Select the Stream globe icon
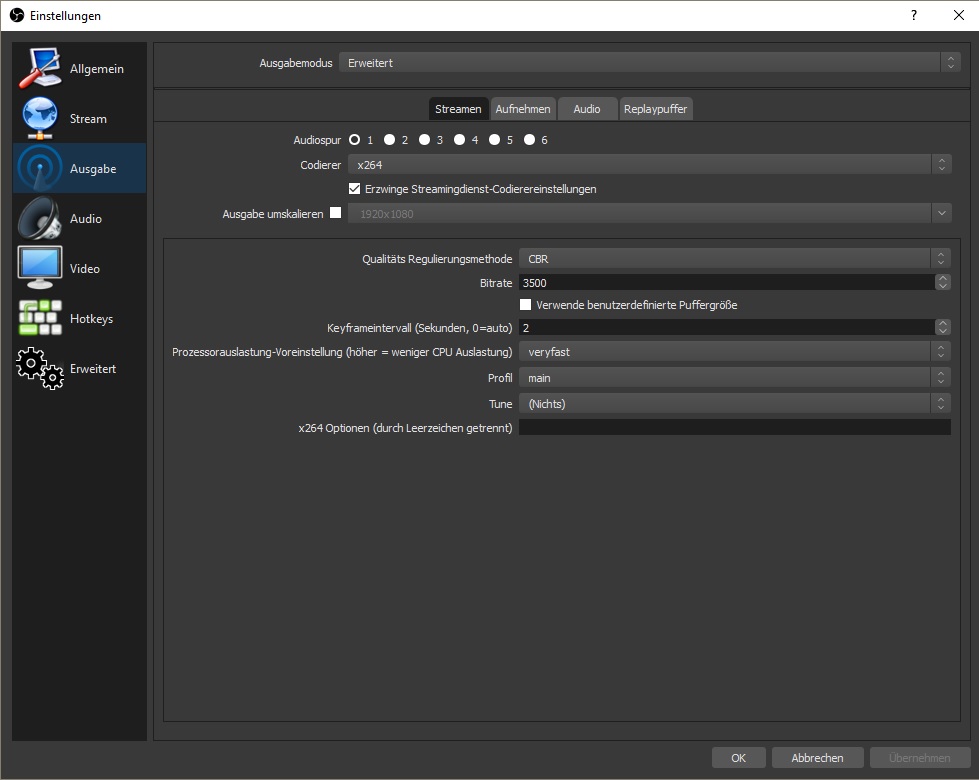979x780 pixels. [40, 119]
